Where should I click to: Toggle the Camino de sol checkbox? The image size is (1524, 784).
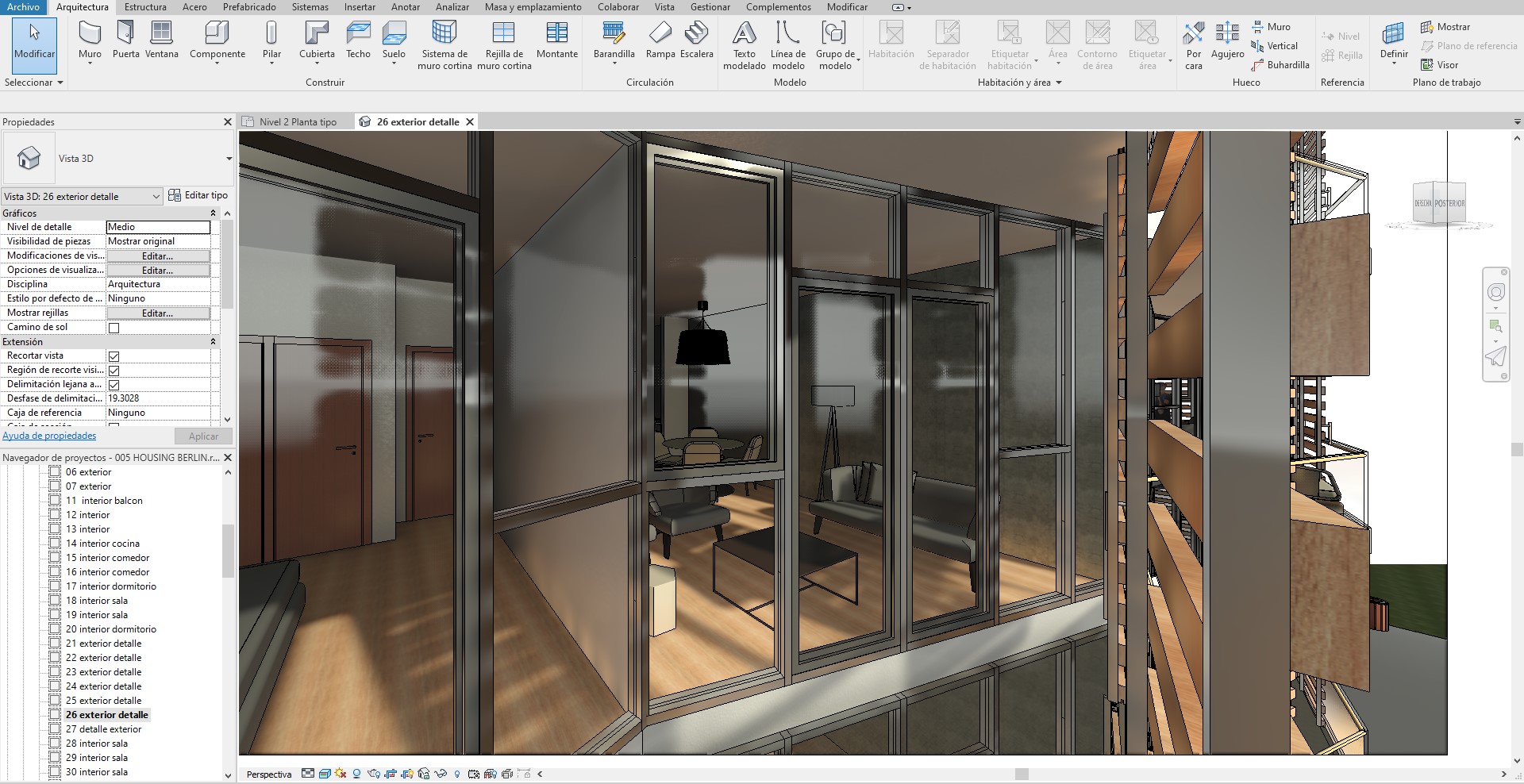click(x=114, y=328)
